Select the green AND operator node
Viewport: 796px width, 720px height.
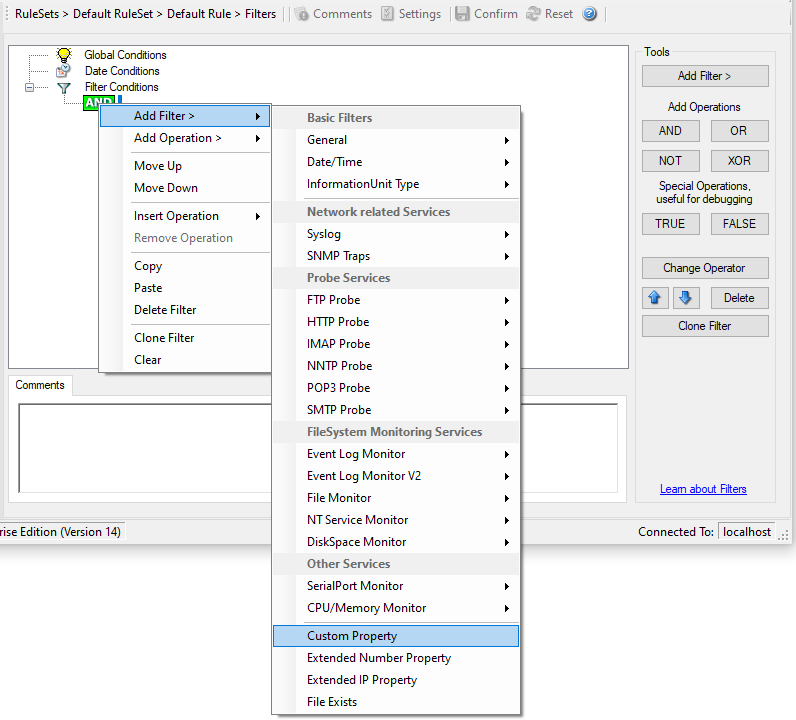click(x=98, y=102)
